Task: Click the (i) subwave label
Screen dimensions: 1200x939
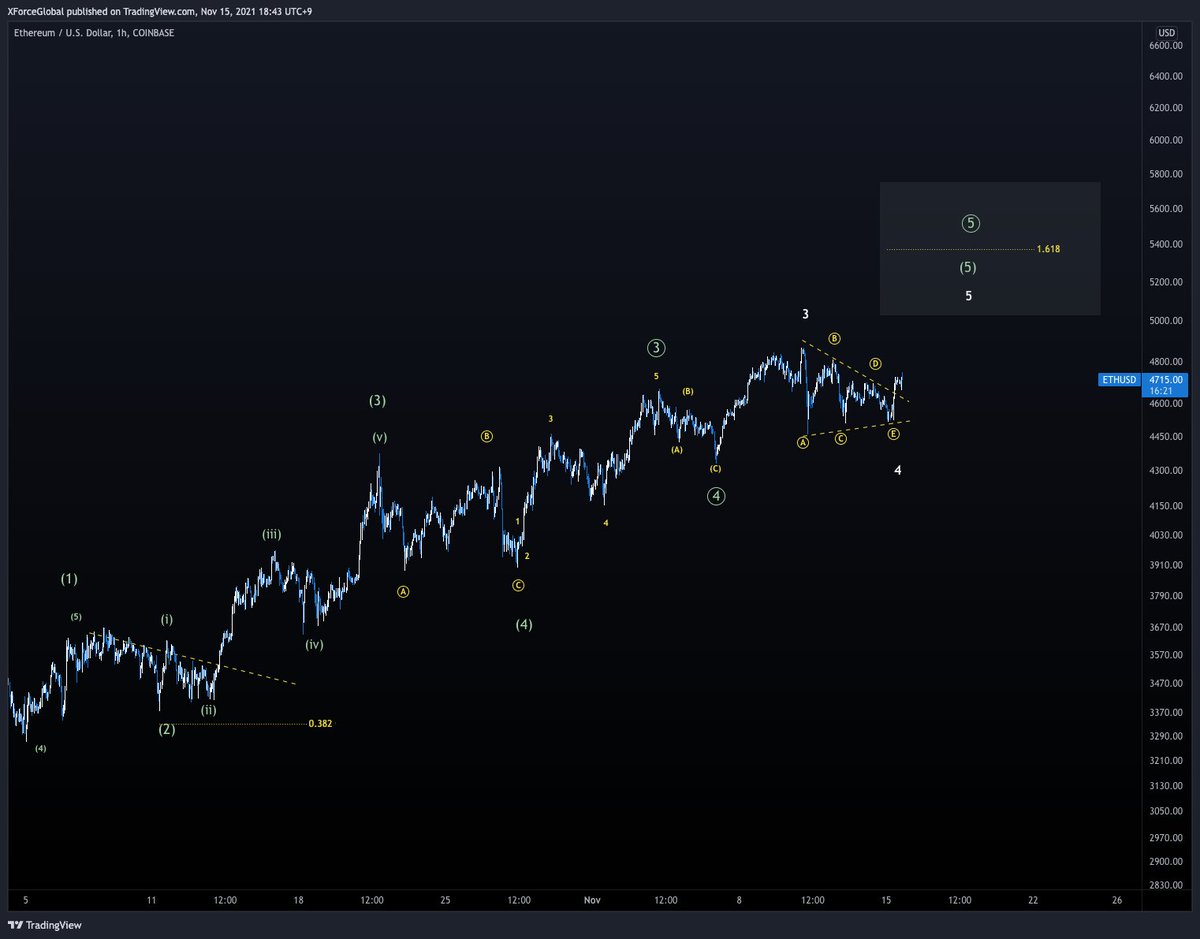Action: pyautogui.click(x=167, y=620)
